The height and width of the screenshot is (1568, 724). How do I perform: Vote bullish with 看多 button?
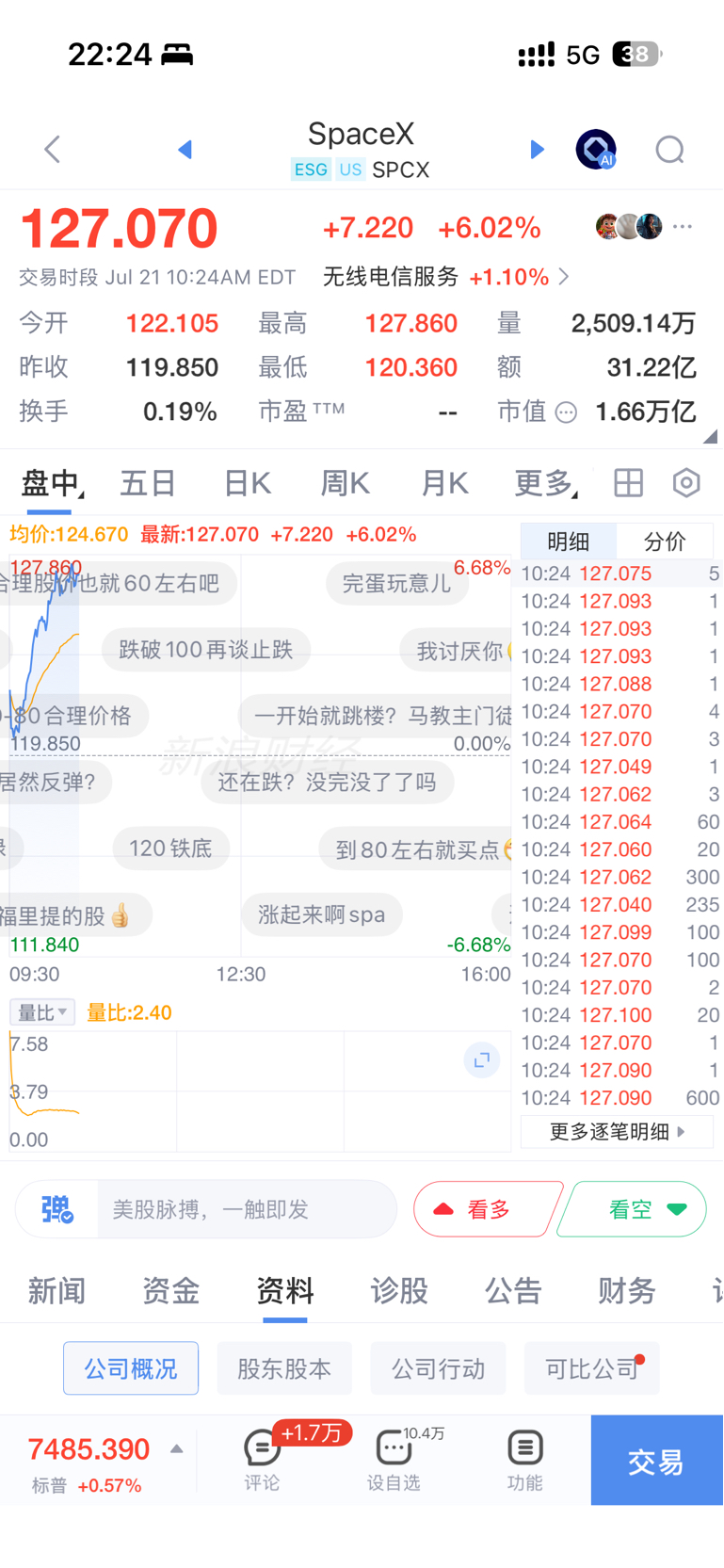[x=488, y=1209]
